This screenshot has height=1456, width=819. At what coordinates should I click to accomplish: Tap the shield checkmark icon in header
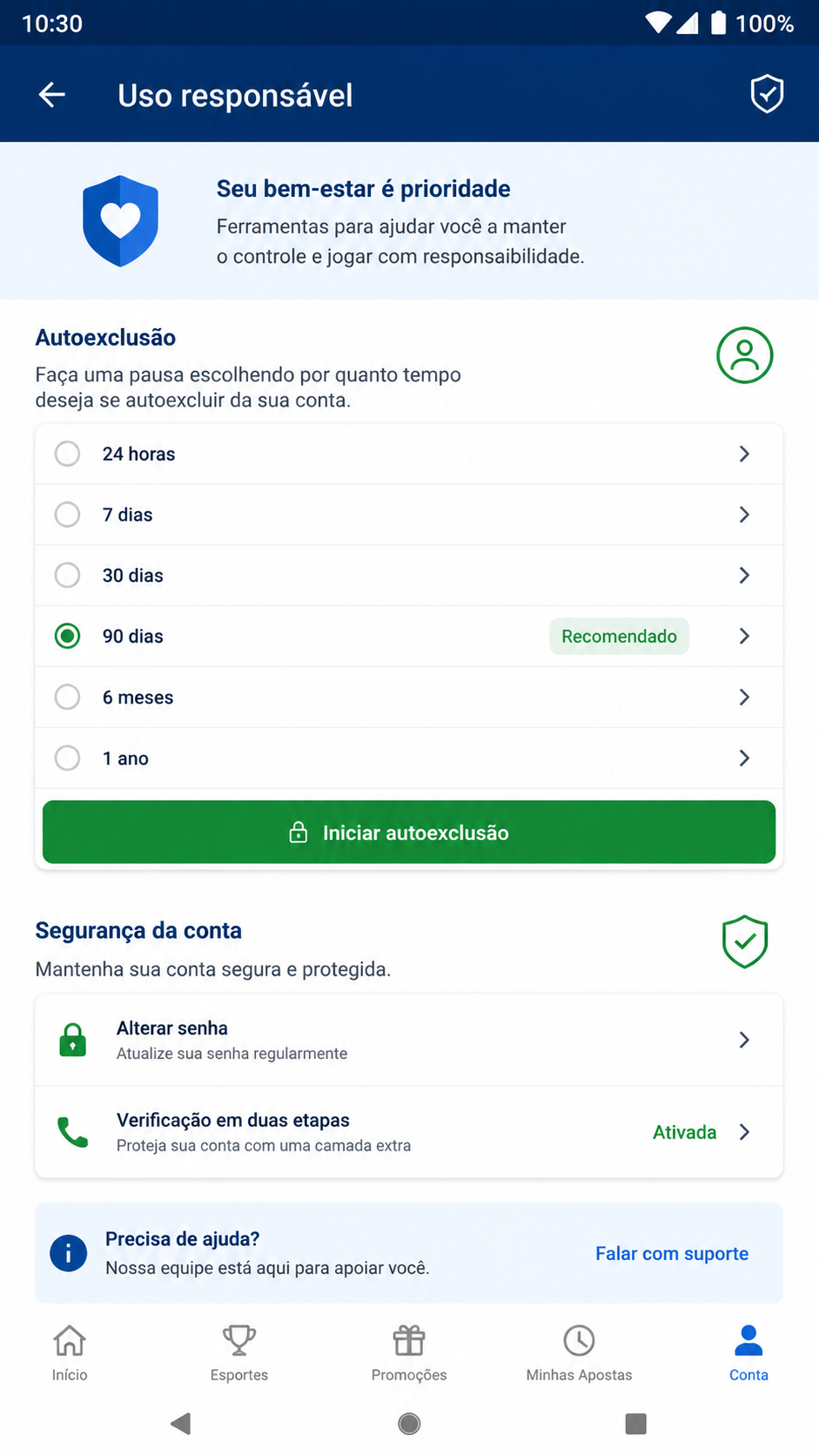[767, 94]
